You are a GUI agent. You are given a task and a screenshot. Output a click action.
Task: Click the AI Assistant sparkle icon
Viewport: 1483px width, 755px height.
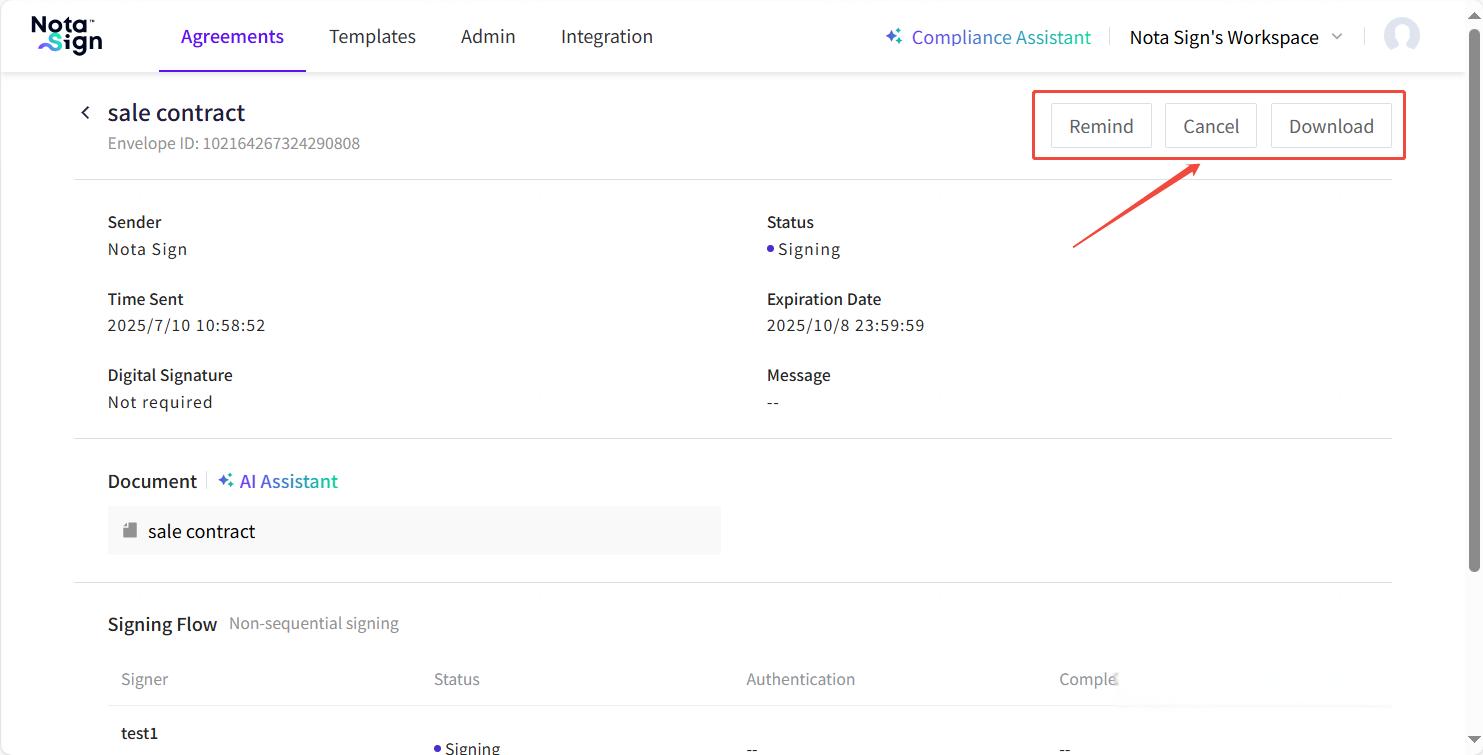(x=226, y=481)
